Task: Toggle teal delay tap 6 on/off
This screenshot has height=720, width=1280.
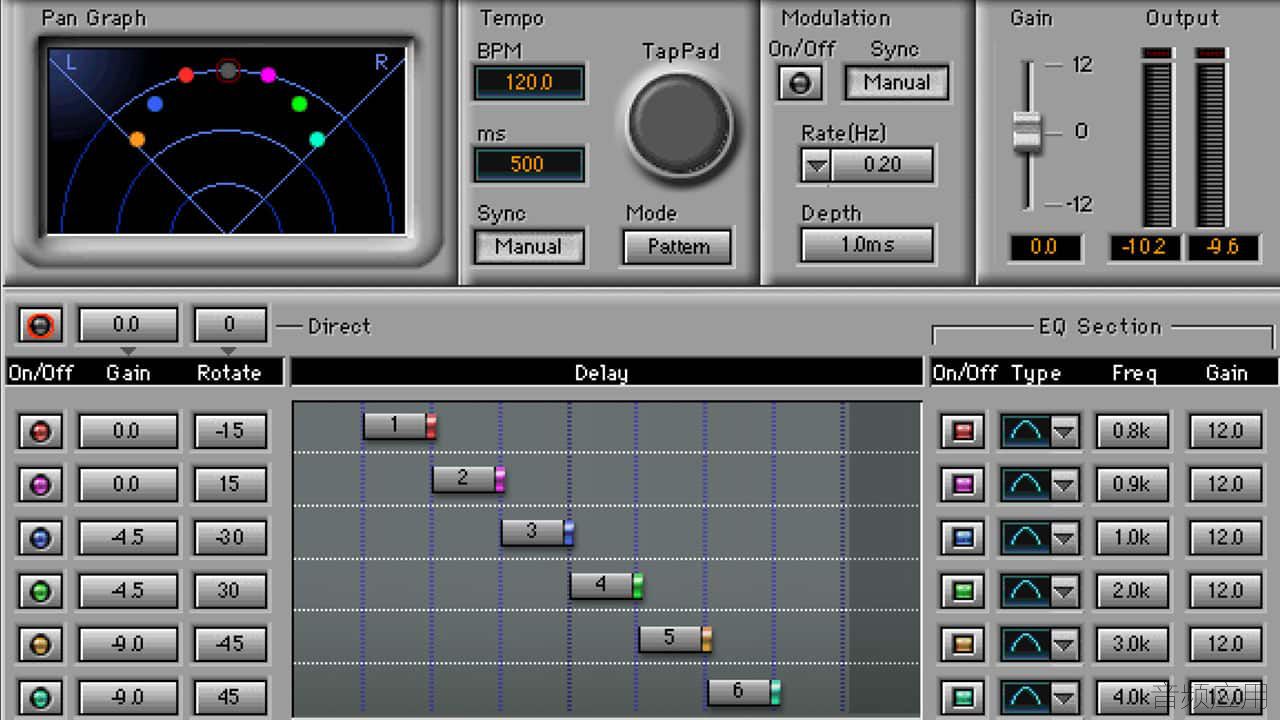Action: point(41,697)
